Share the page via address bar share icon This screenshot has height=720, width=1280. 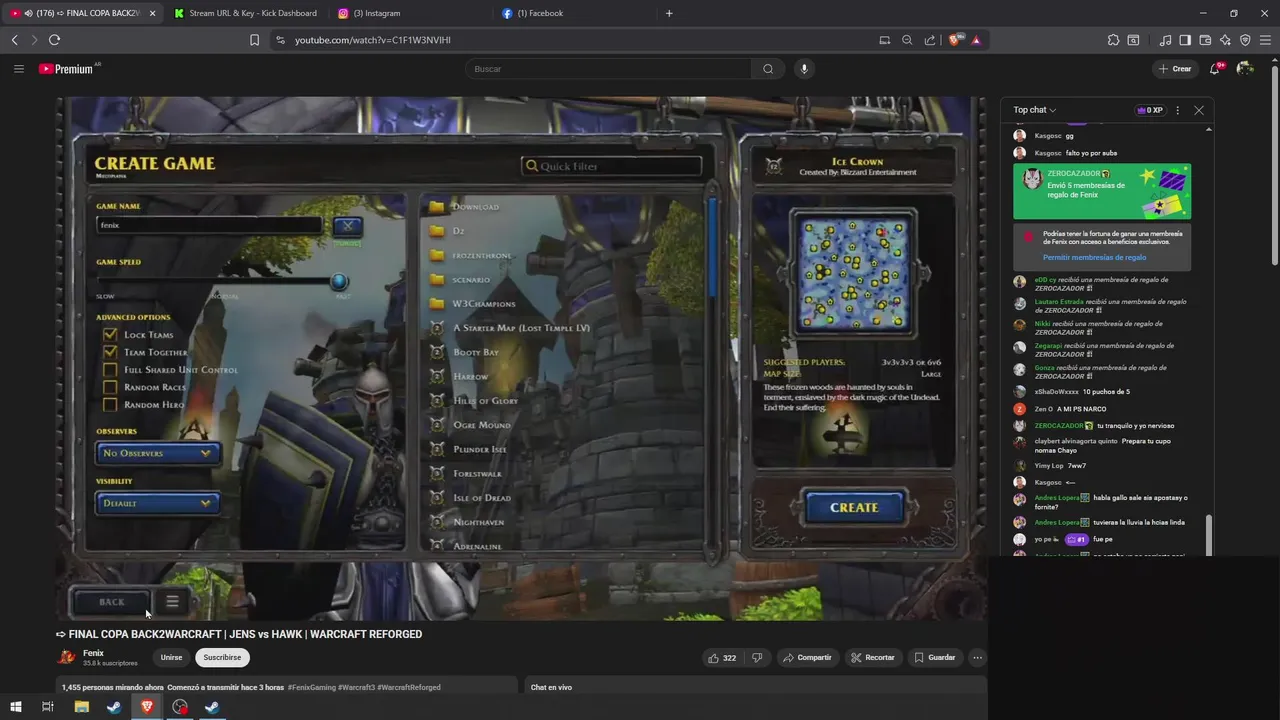click(930, 40)
